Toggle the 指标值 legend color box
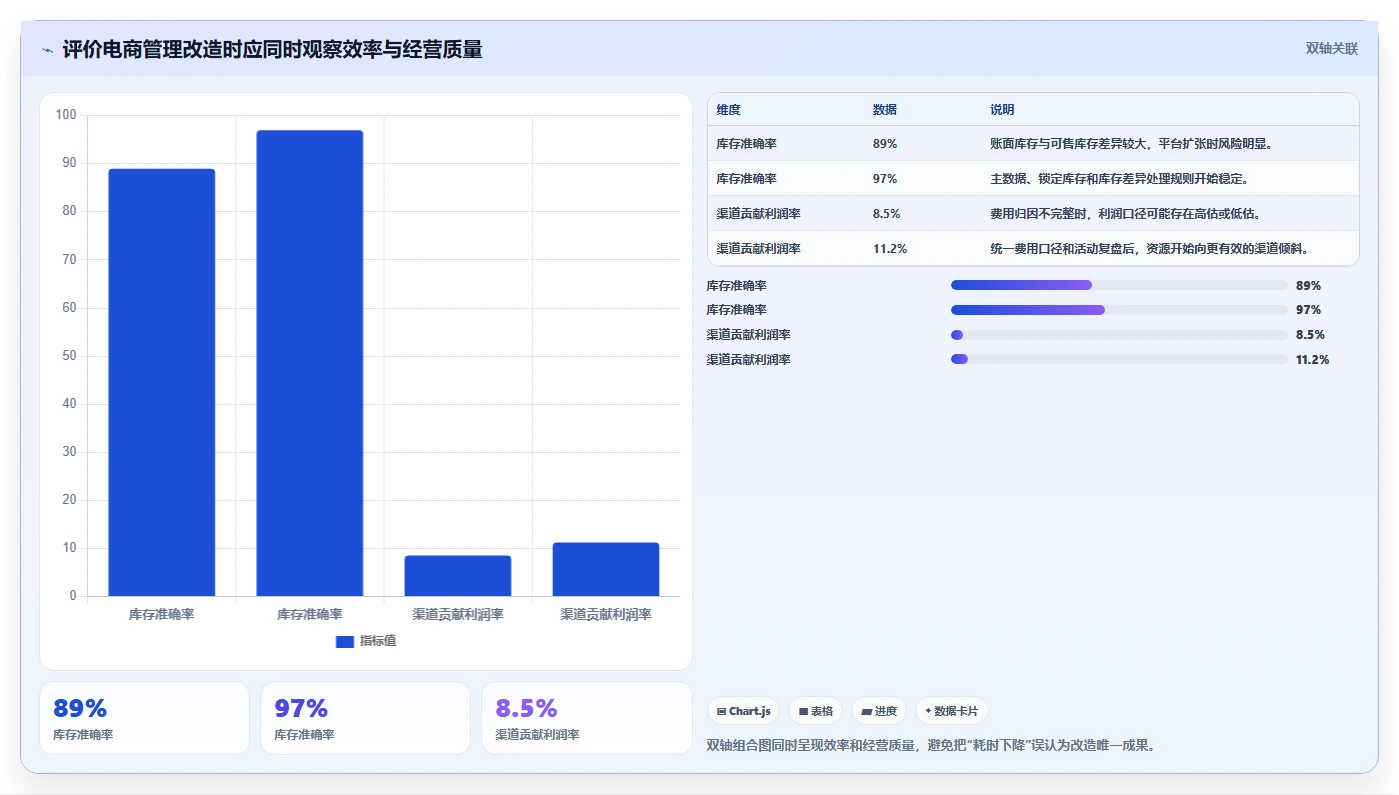Image resolution: width=1399 pixels, height=795 pixels. (345, 642)
